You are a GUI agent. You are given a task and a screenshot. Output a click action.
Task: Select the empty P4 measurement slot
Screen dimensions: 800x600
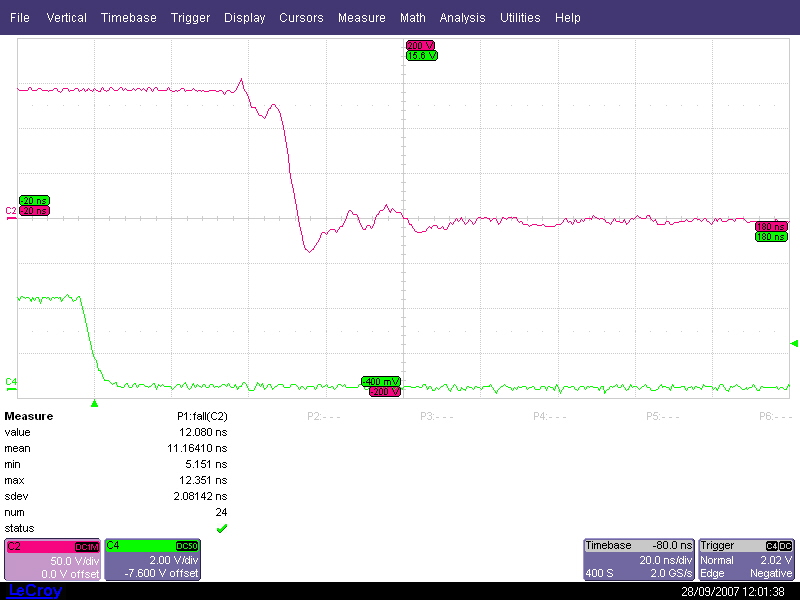coord(549,416)
